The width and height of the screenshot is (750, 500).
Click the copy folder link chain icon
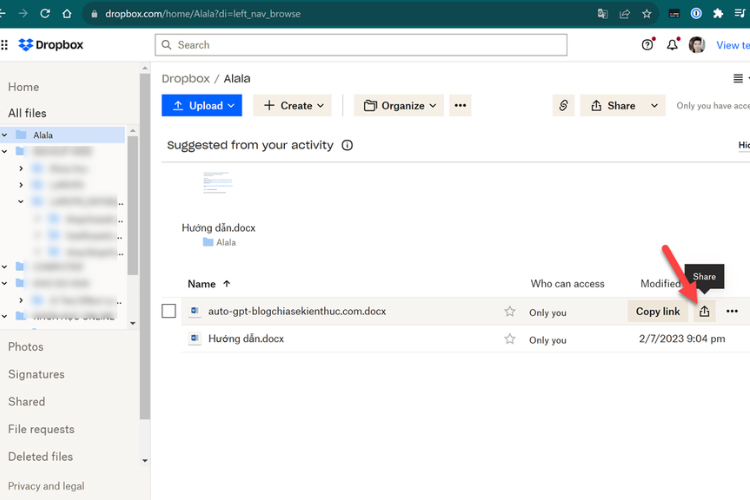pyautogui.click(x=563, y=105)
